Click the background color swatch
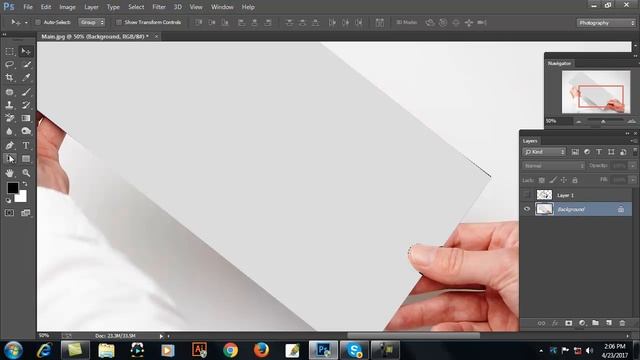The height and width of the screenshot is (360, 640). pyautogui.click(x=22, y=198)
